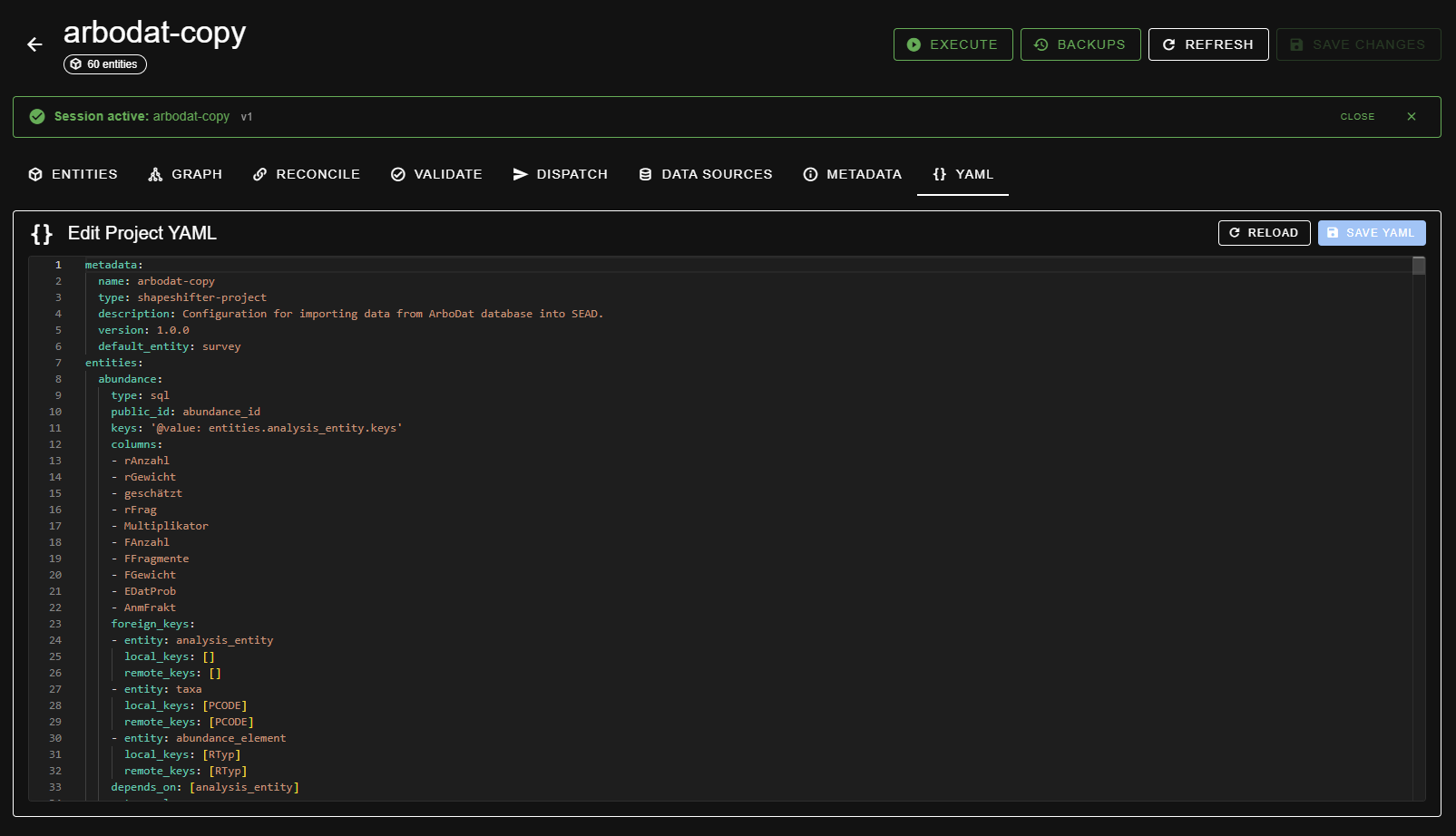Dismiss session banner with X icon

point(1411,117)
